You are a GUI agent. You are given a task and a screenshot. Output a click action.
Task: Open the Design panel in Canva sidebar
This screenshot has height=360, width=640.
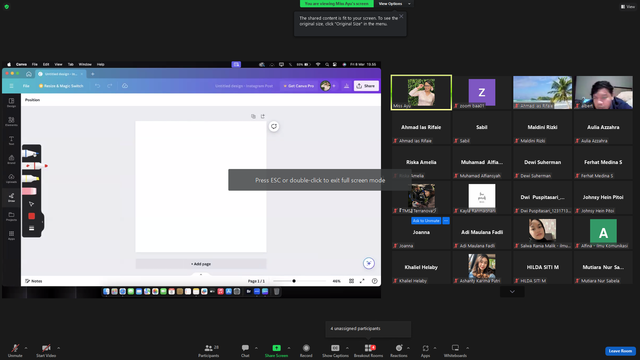11,102
